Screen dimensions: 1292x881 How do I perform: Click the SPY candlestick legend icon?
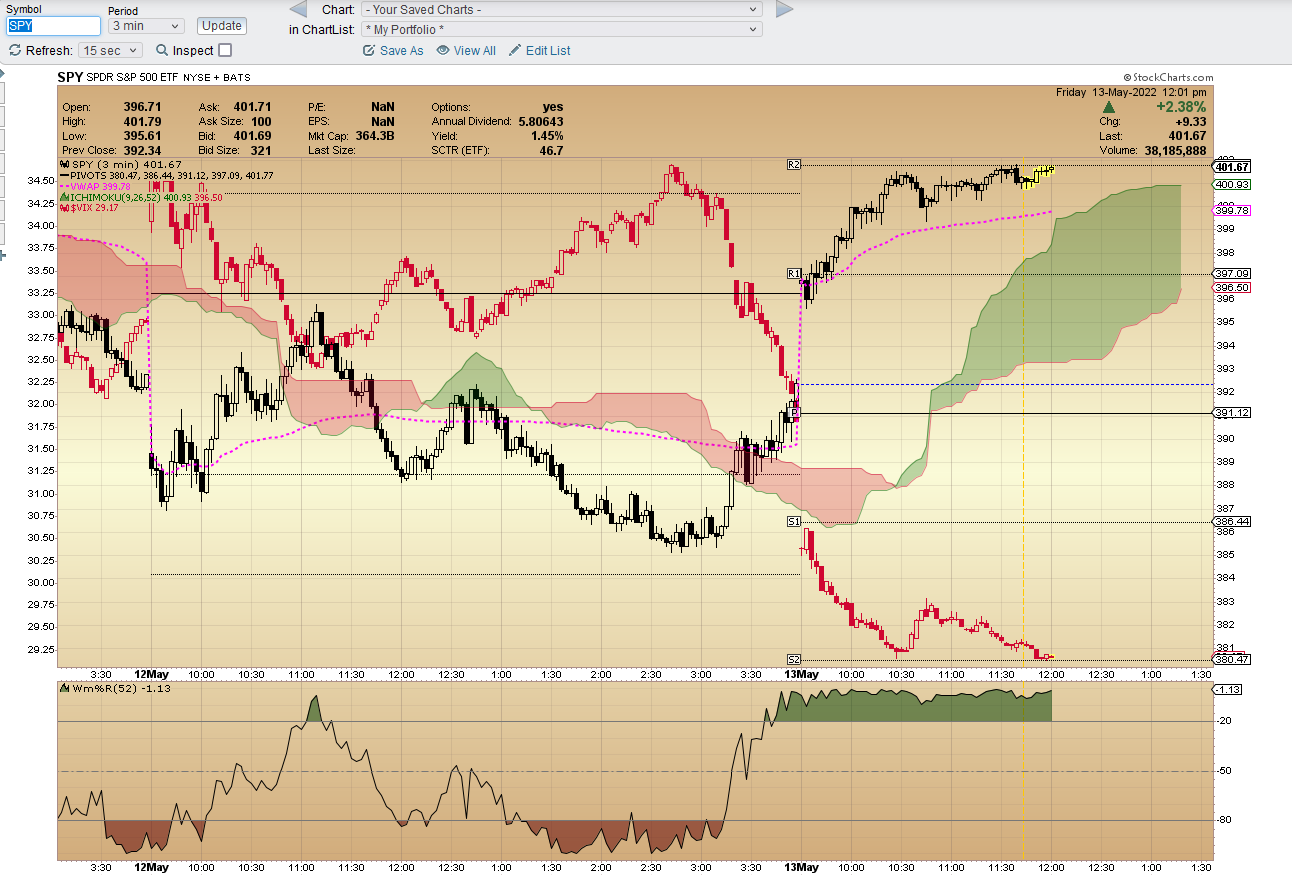point(65,165)
